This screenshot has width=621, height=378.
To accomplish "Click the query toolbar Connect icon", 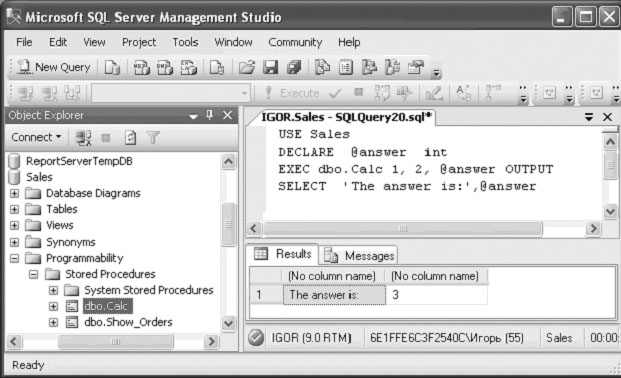I will coord(26,94).
